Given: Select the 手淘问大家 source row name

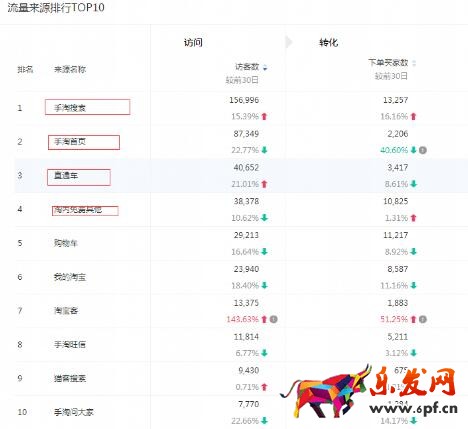Looking at the screenshot, I should click(74, 412).
